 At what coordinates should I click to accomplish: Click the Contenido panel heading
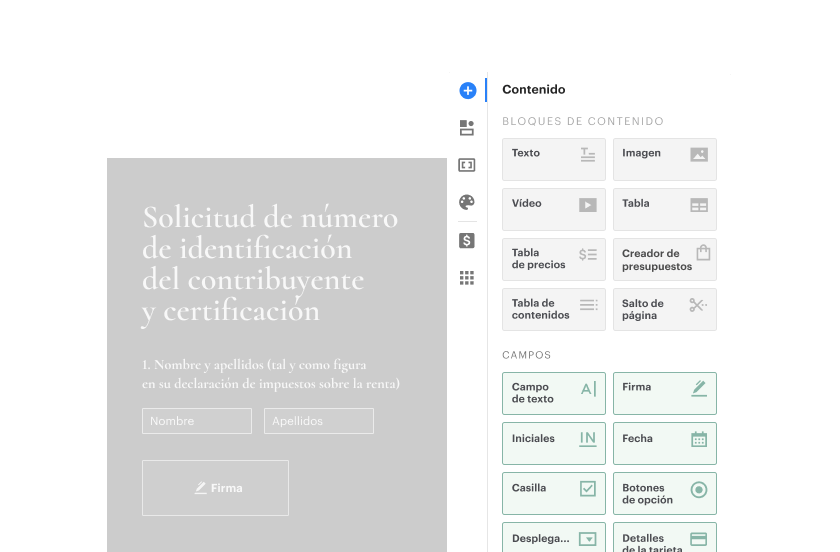point(534,89)
